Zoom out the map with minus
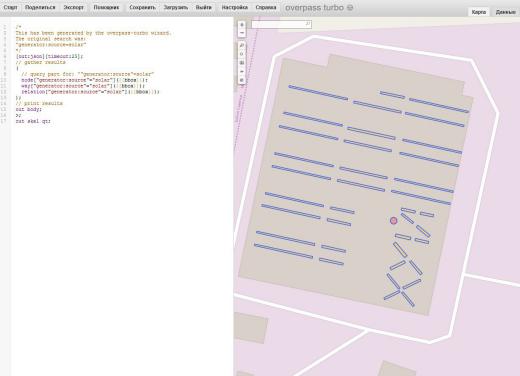This screenshot has width=520, height=376. (x=242, y=33)
